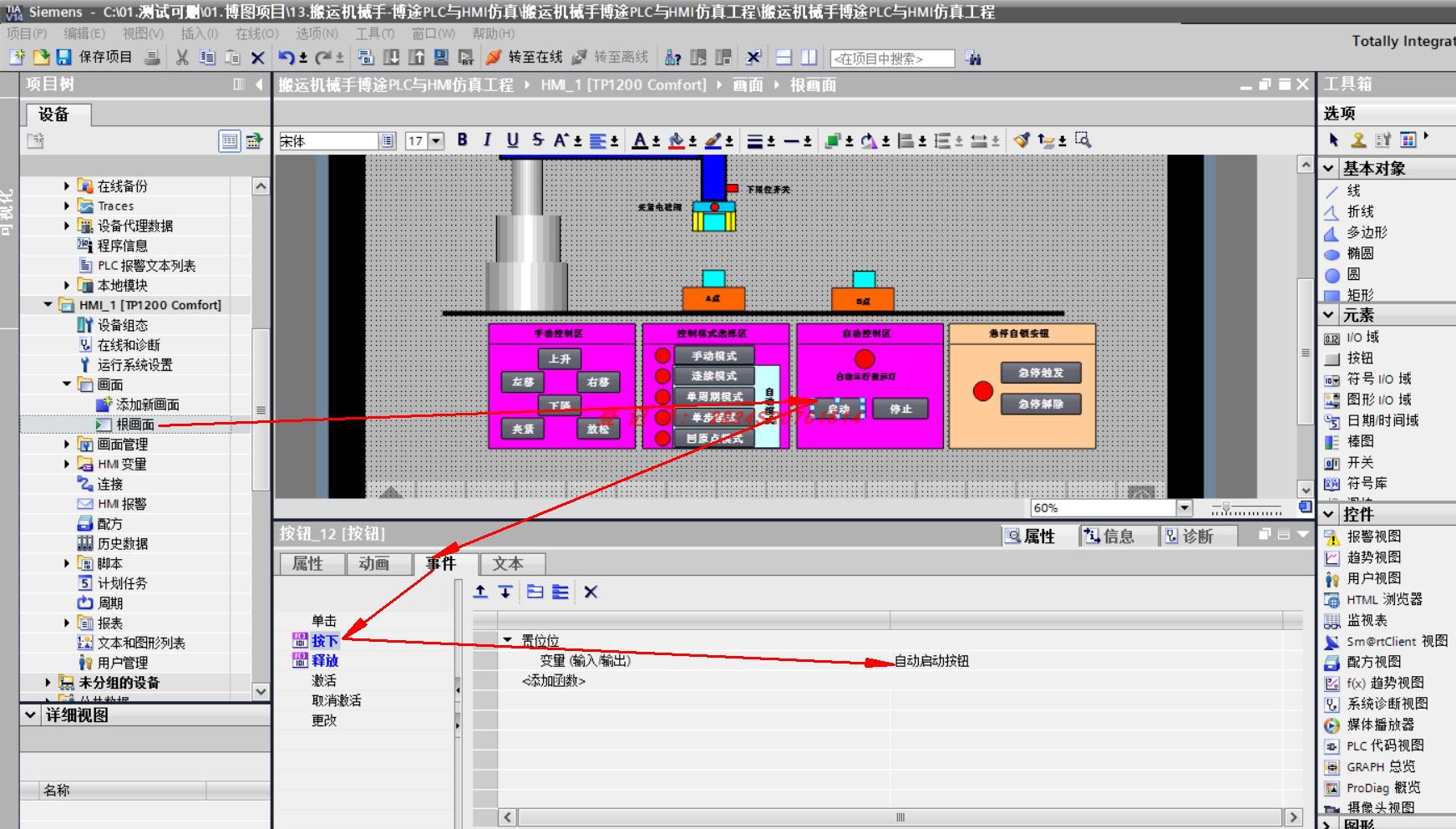Select the 释放 event
This screenshot has height=829, width=1456.
click(324, 660)
